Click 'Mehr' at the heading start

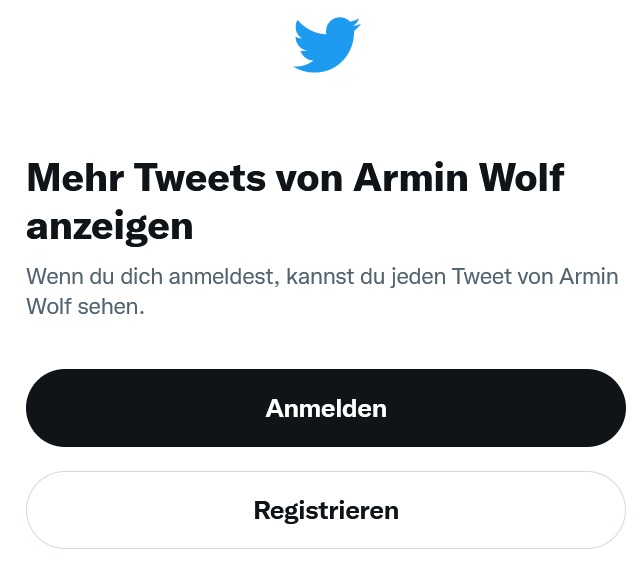coord(75,177)
